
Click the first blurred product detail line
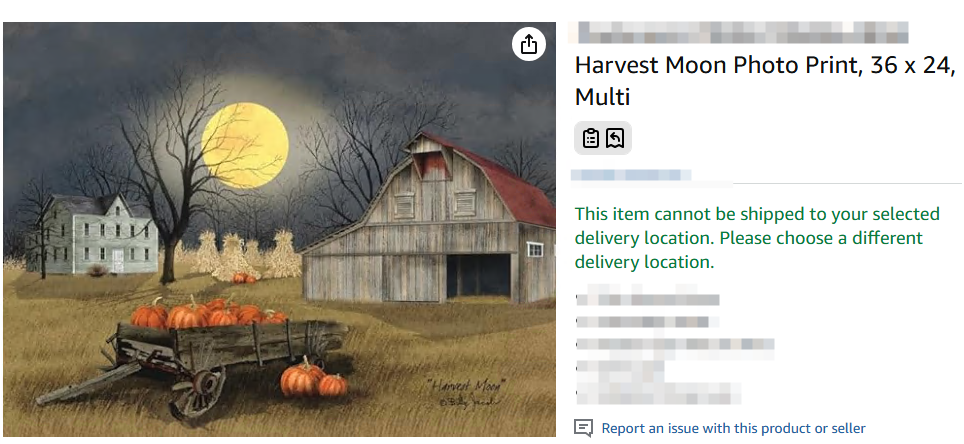(650, 299)
